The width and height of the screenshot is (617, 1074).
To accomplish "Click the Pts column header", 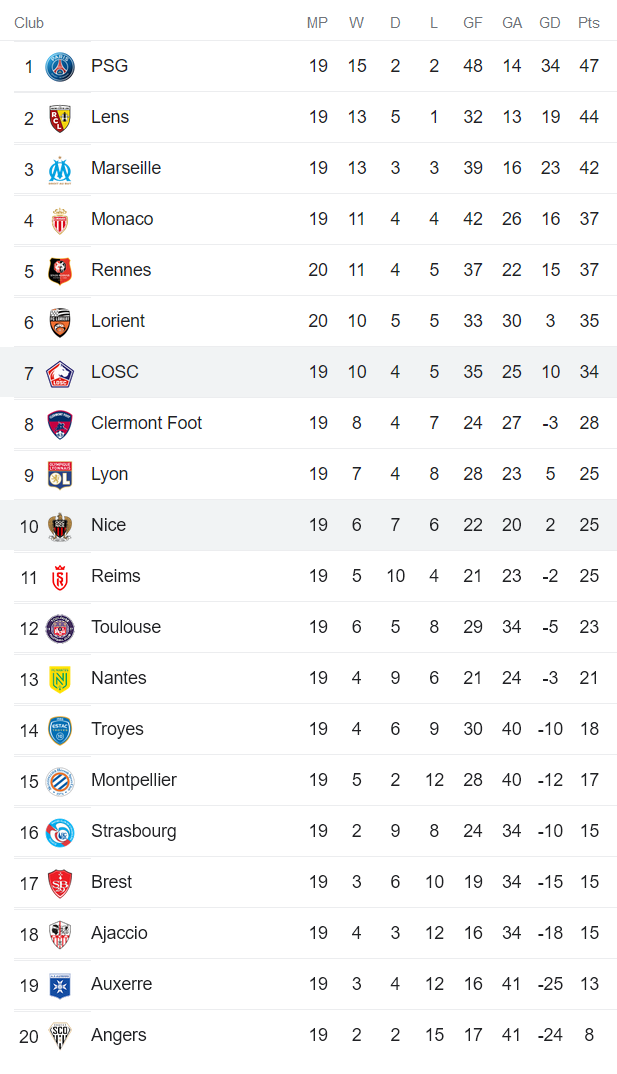I will 589,23.
